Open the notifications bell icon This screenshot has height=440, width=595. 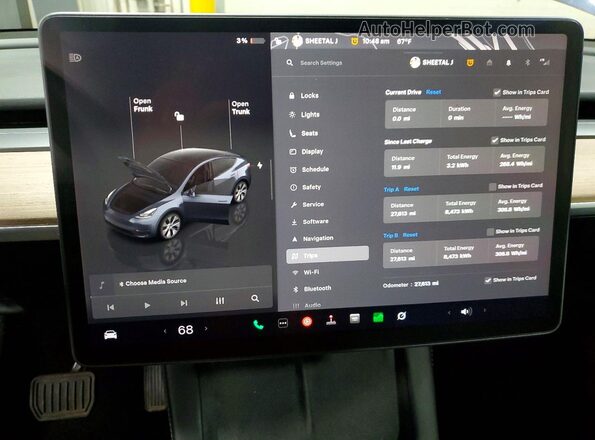(x=508, y=63)
